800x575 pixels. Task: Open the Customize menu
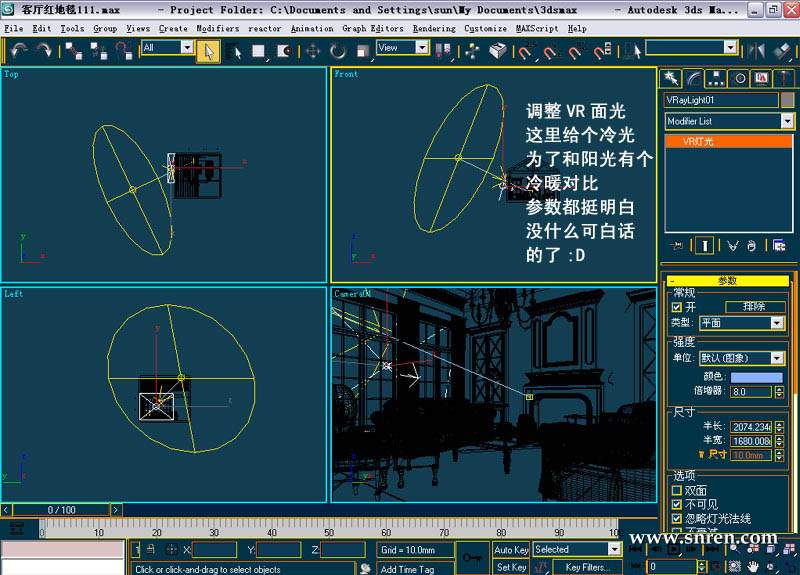tap(485, 29)
